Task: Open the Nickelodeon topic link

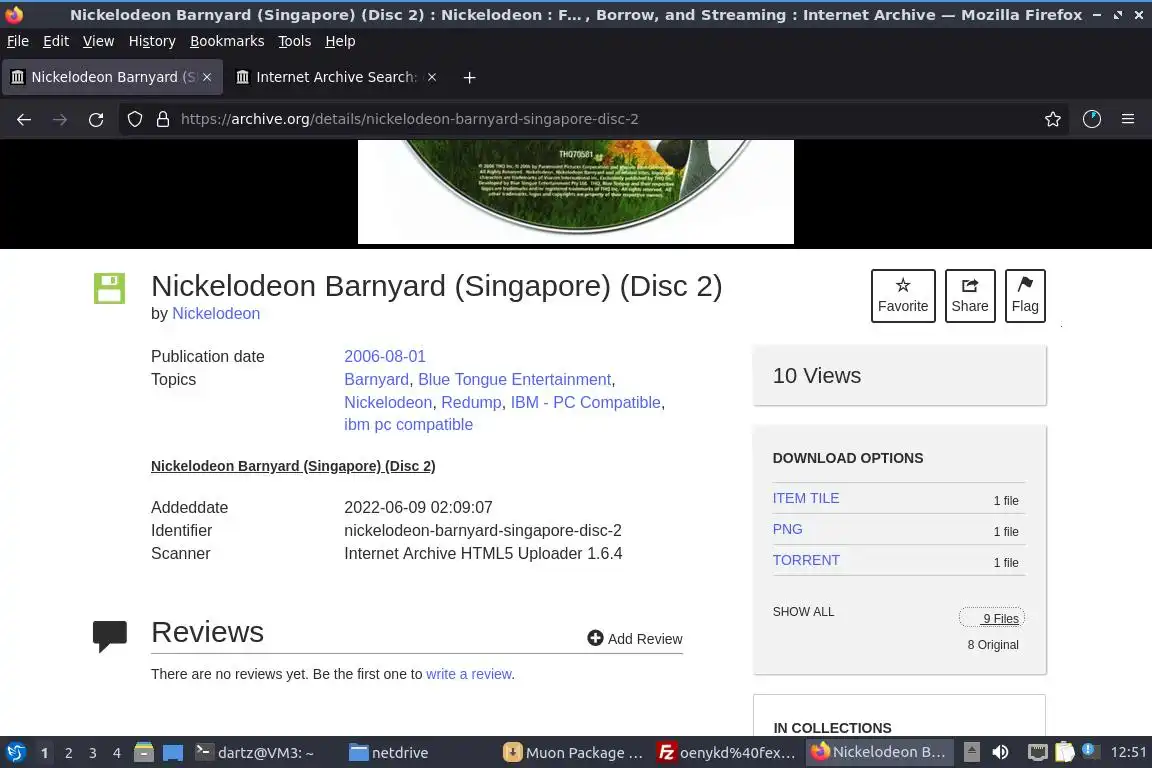Action: click(388, 403)
